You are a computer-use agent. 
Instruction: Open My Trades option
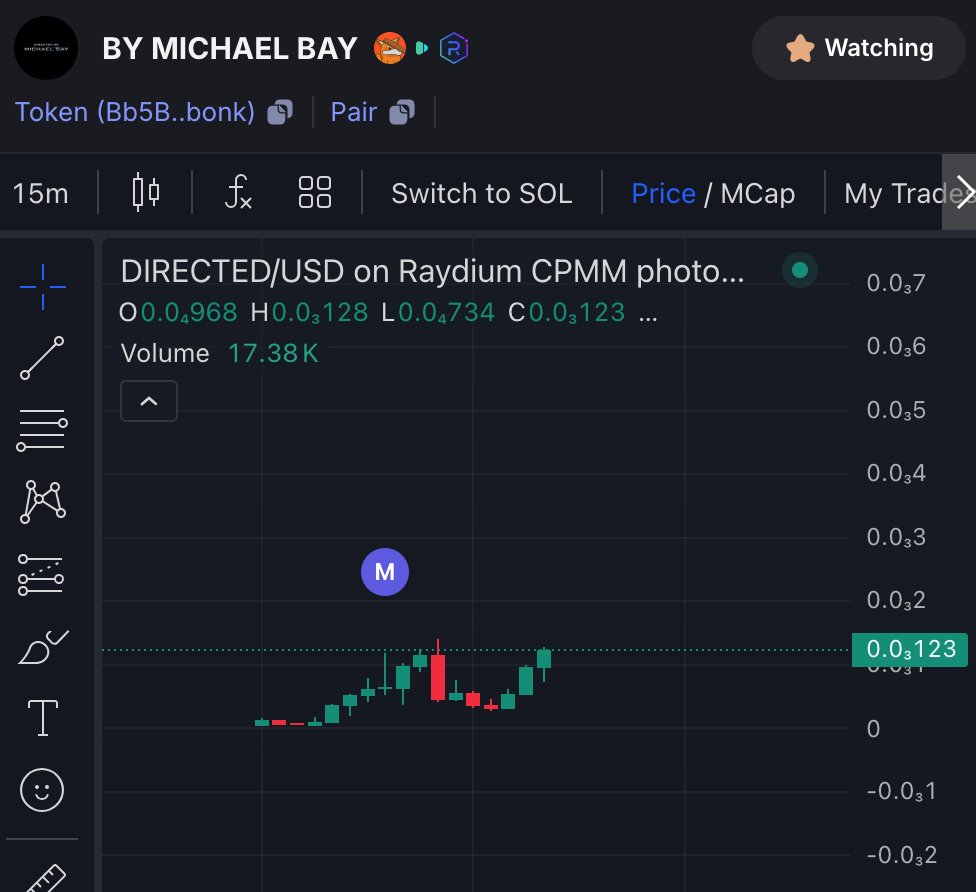point(893,194)
